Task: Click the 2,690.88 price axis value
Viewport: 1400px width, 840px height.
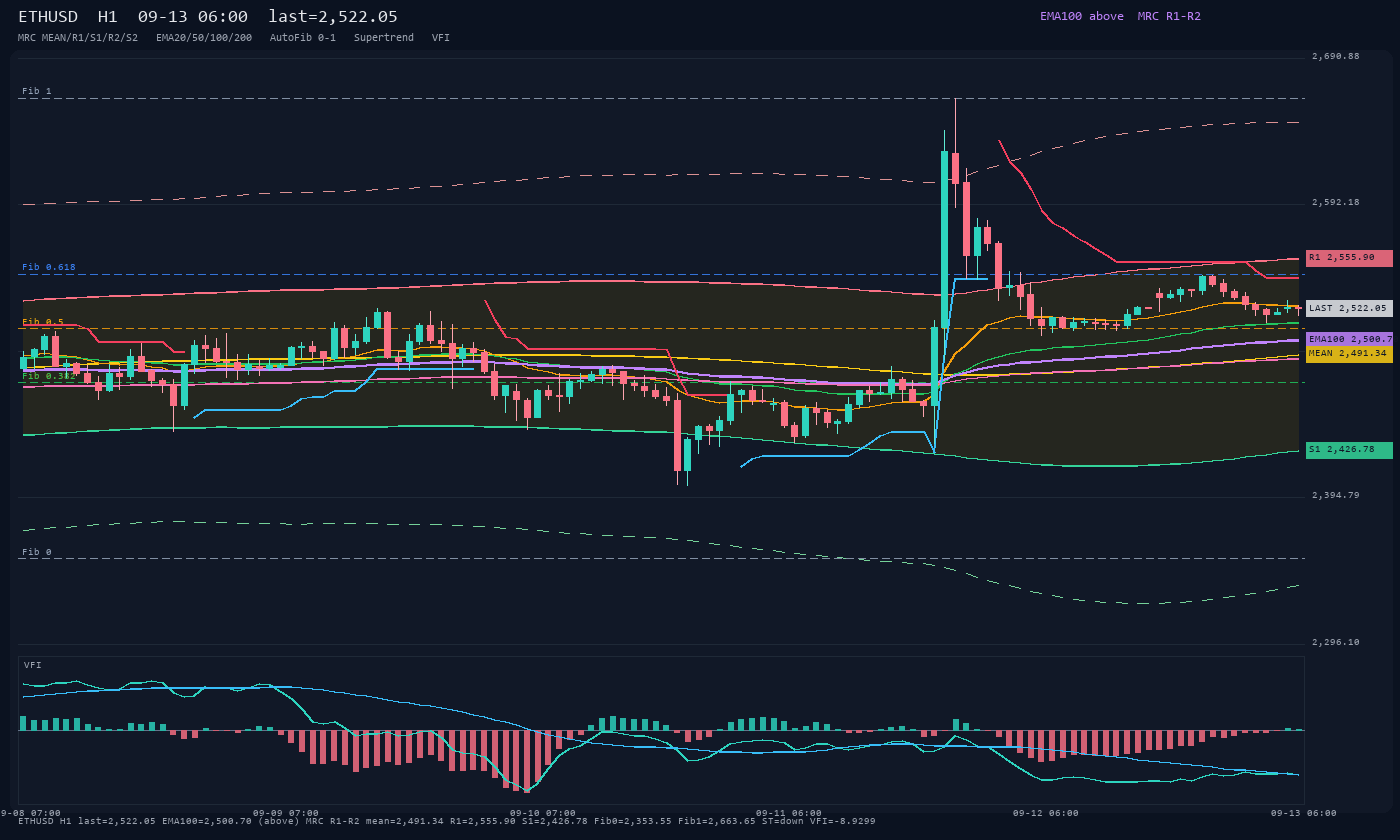Action: (1336, 56)
